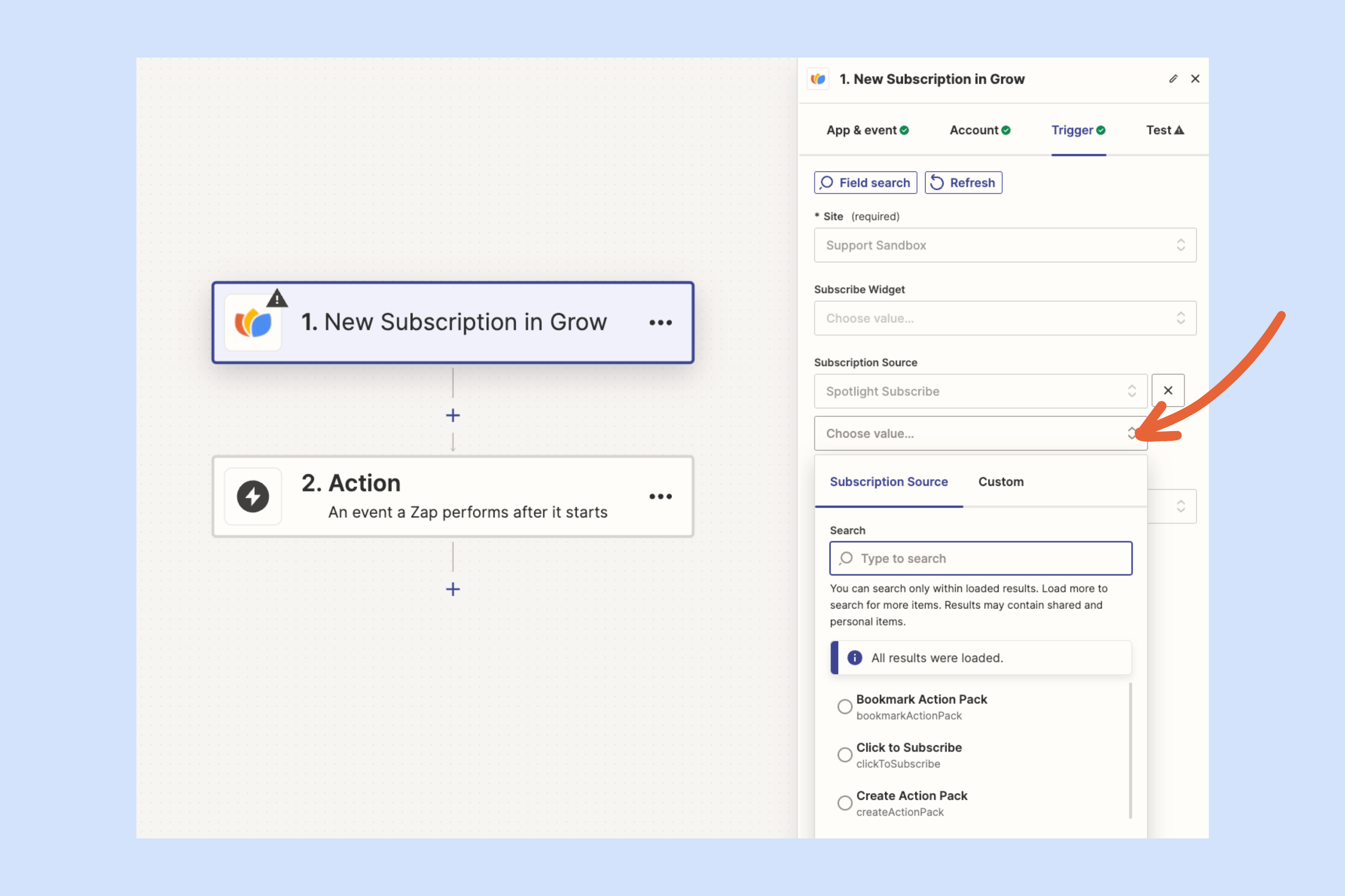Switch to the Account tab
The height and width of the screenshot is (896, 1345).
(980, 130)
